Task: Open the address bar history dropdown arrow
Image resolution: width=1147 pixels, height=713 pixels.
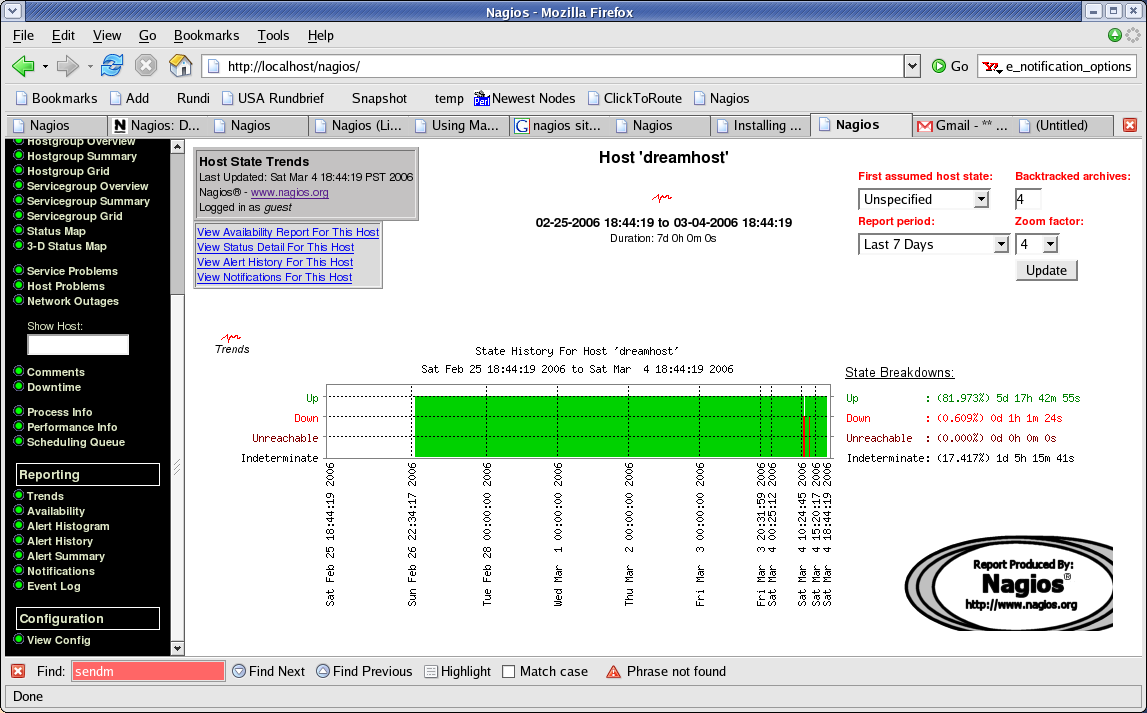Action: (912, 67)
